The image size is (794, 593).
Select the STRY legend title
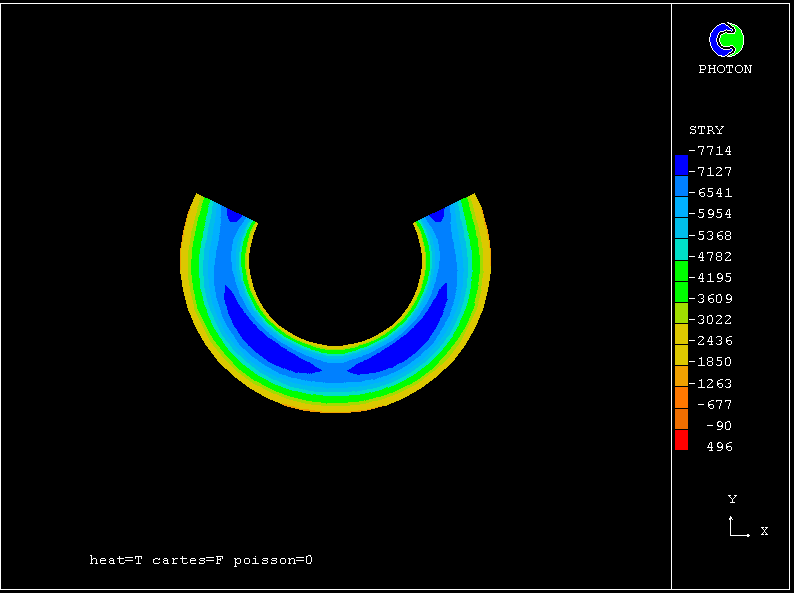coord(706,130)
